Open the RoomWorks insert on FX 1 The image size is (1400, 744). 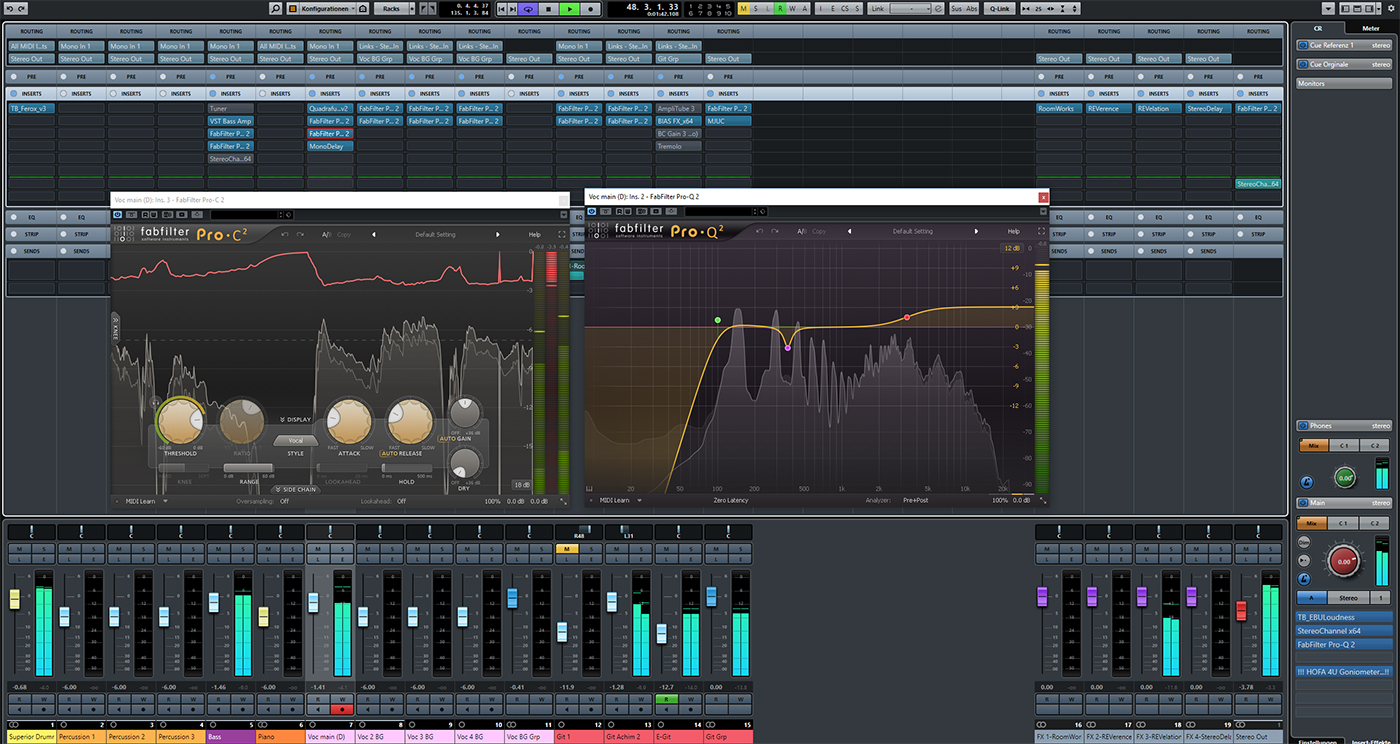pyautogui.click(x=1059, y=108)
